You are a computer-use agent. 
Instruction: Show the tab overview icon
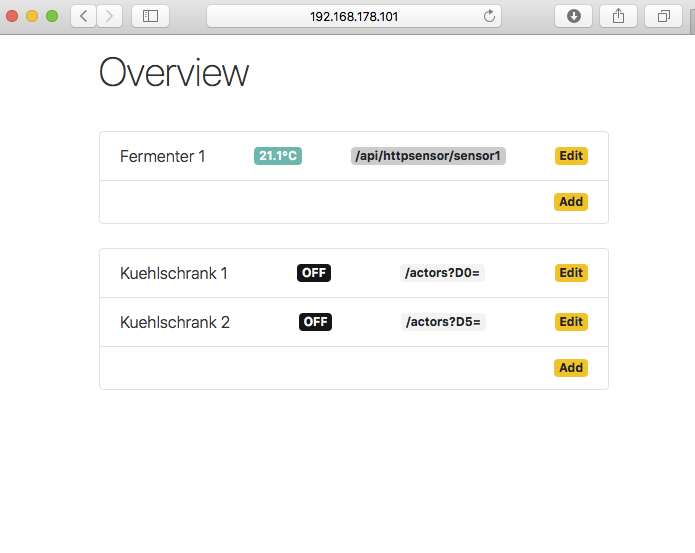pyautogui.click(x=663, y=16)
